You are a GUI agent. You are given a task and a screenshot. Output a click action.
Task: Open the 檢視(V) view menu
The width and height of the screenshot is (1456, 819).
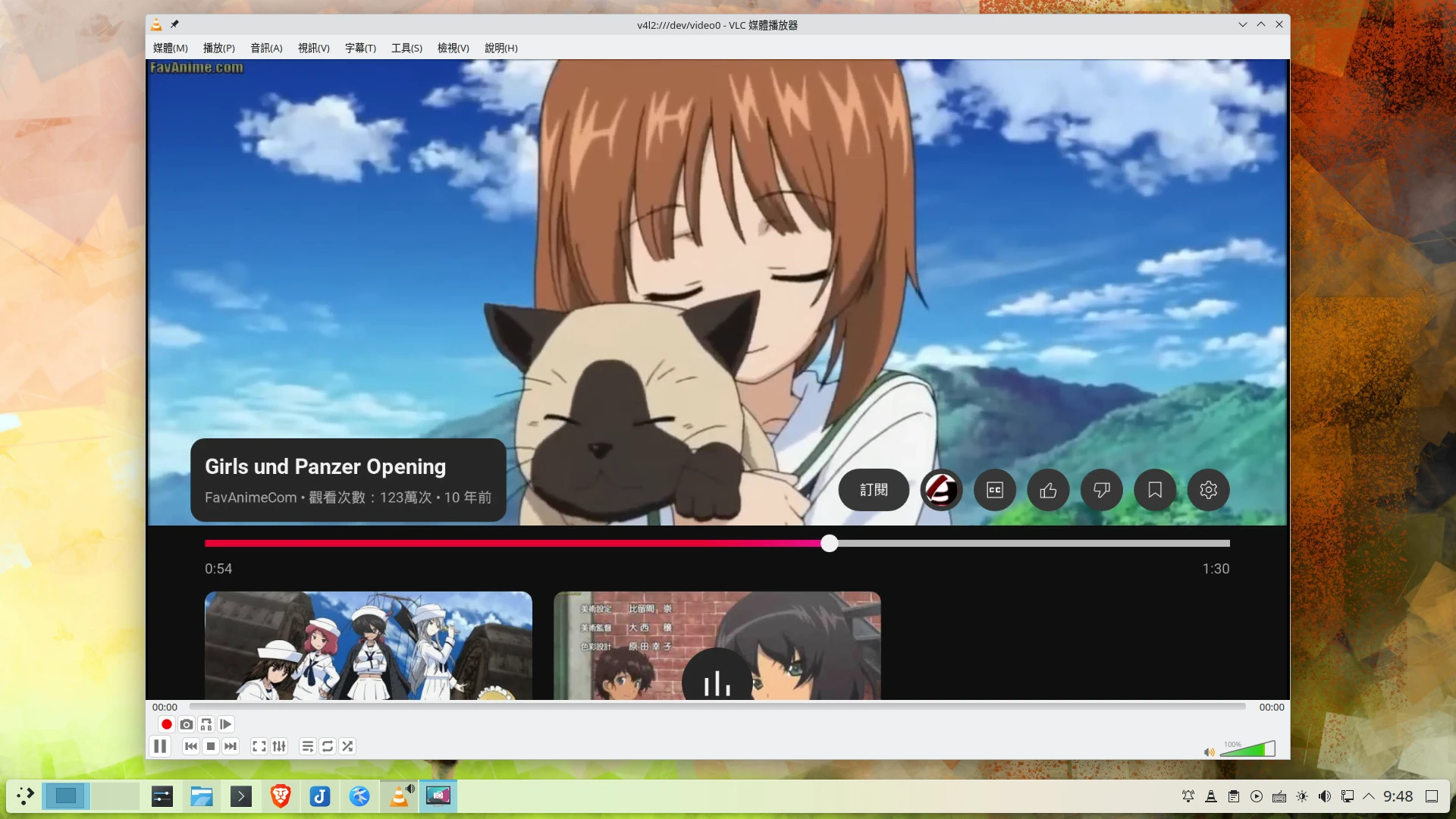tap(453, 48)
